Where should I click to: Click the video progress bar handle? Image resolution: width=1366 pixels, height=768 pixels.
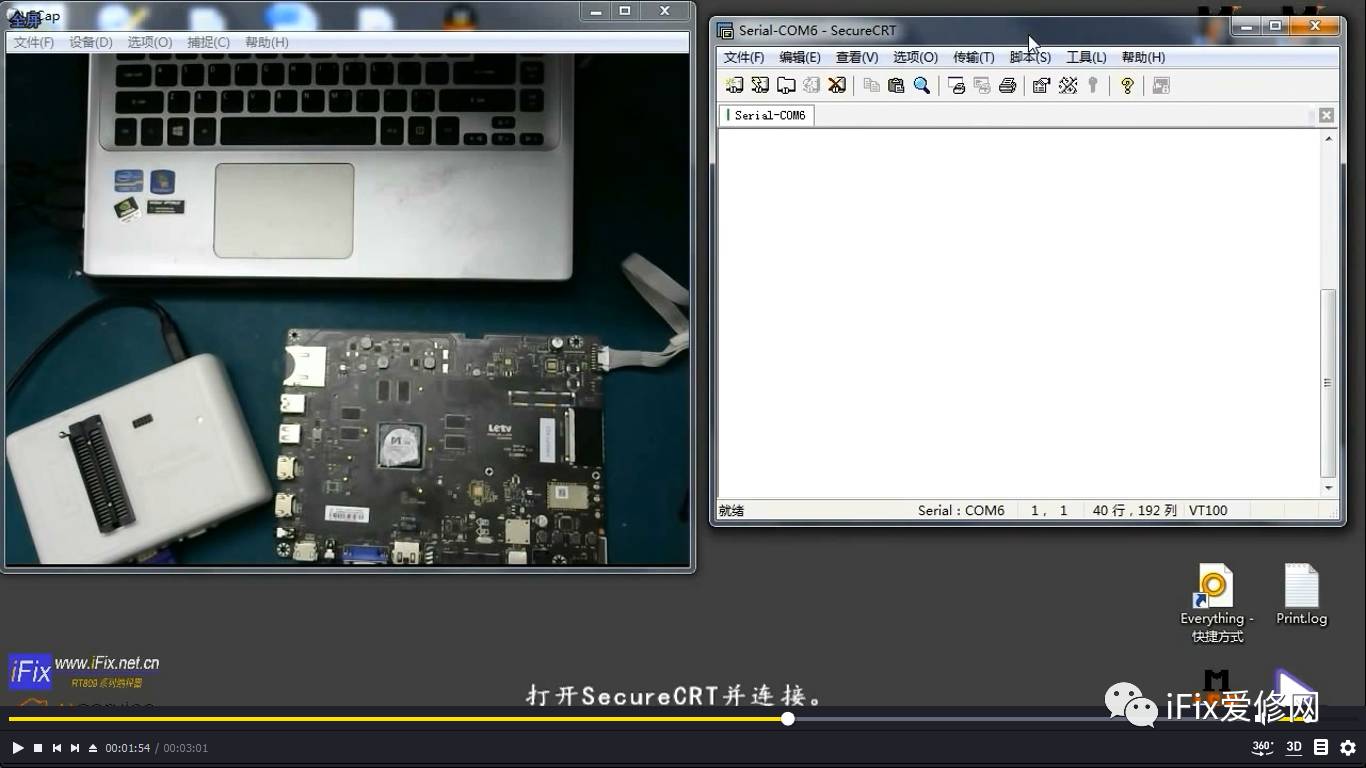788,719
